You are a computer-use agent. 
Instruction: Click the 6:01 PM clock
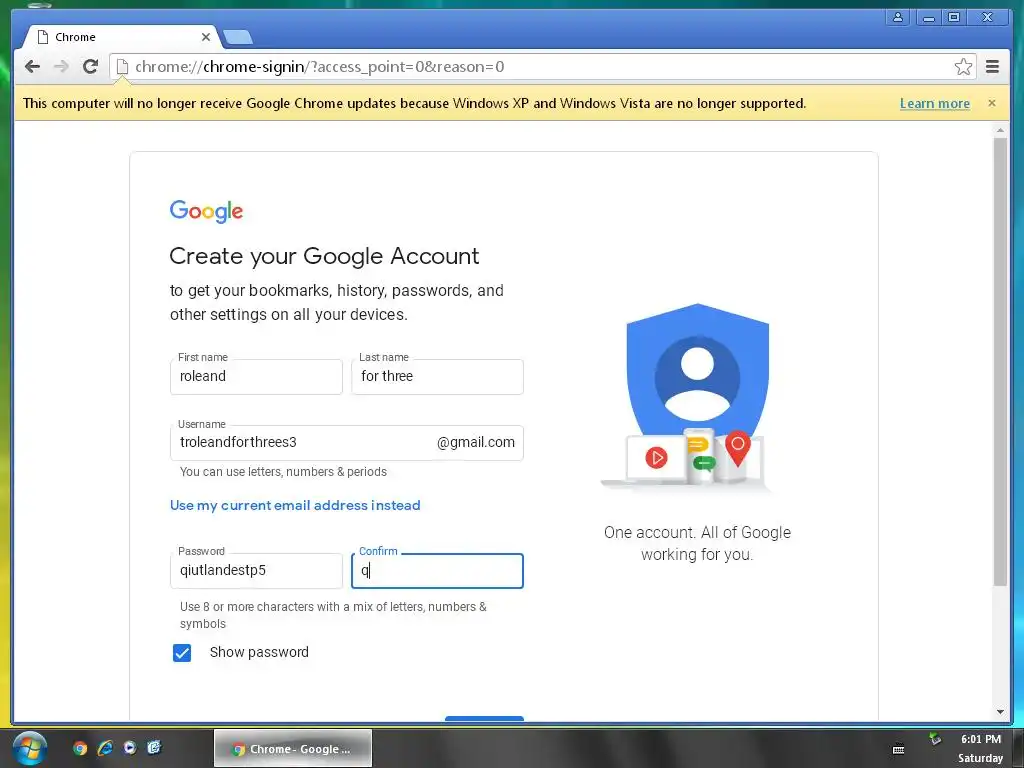pyautogui.click(x=980, y=739)
